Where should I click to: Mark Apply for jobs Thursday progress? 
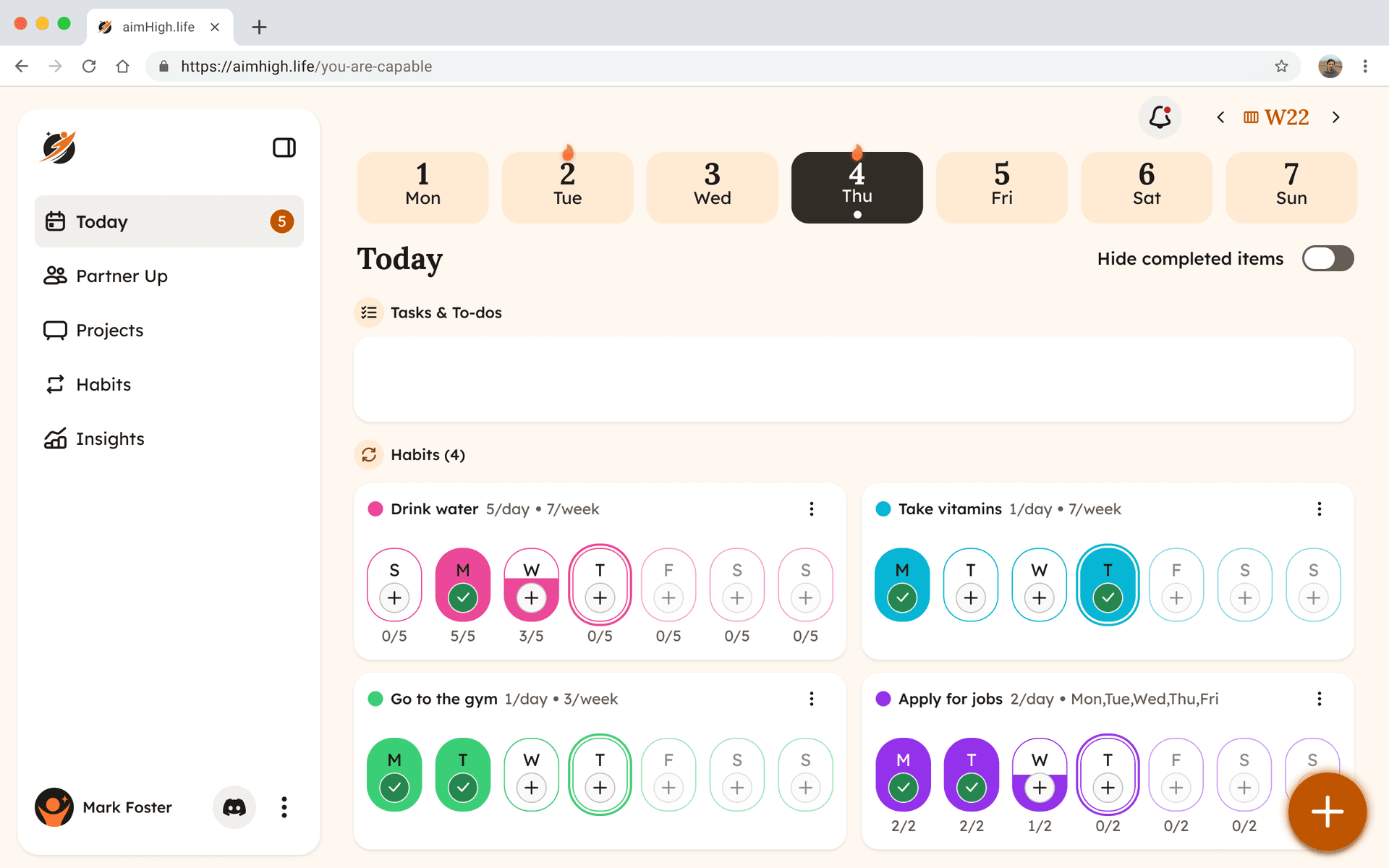pos(1108,788)
